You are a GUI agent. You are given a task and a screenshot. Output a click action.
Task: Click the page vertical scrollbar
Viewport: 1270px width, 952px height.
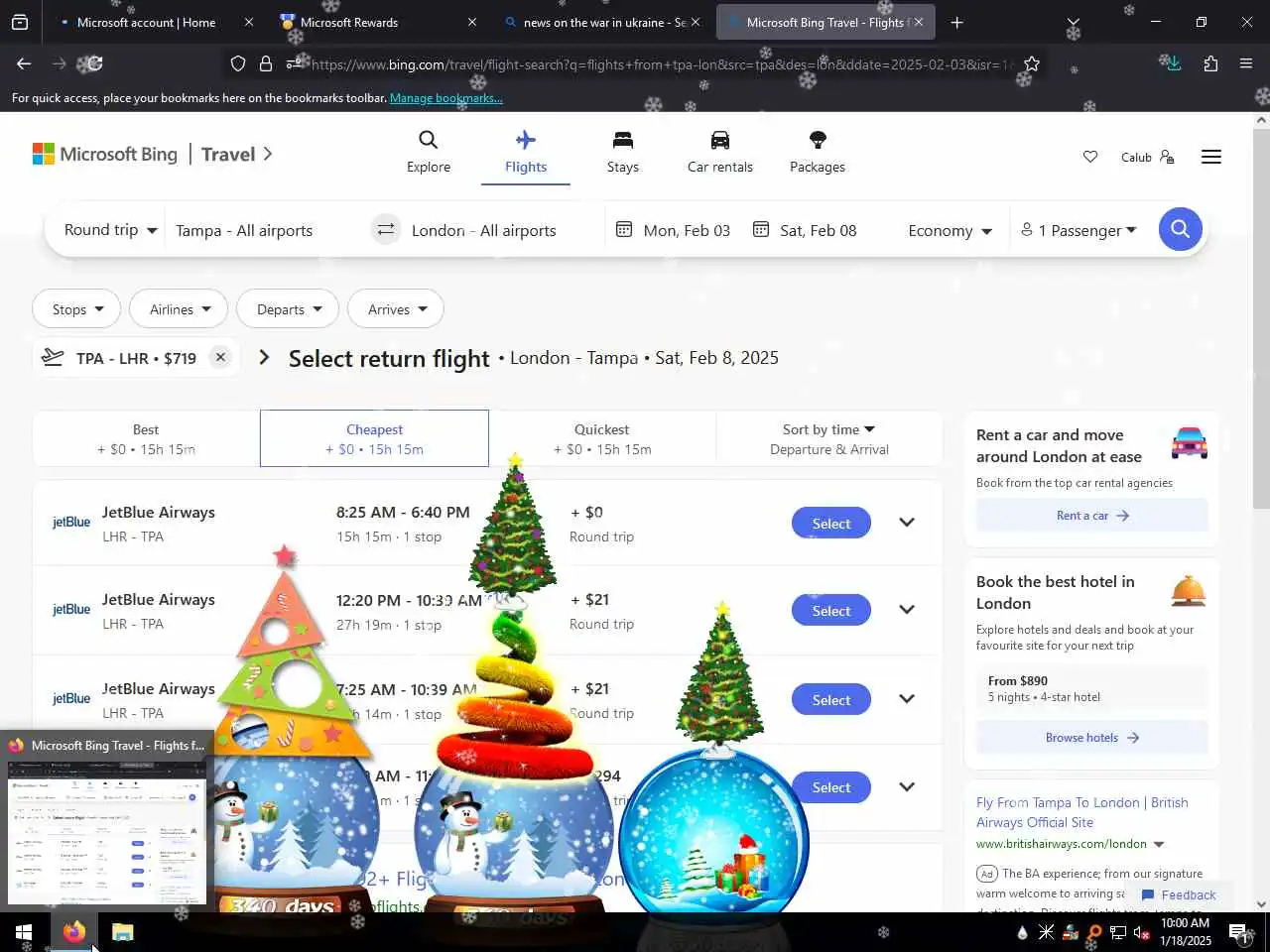1261,317
